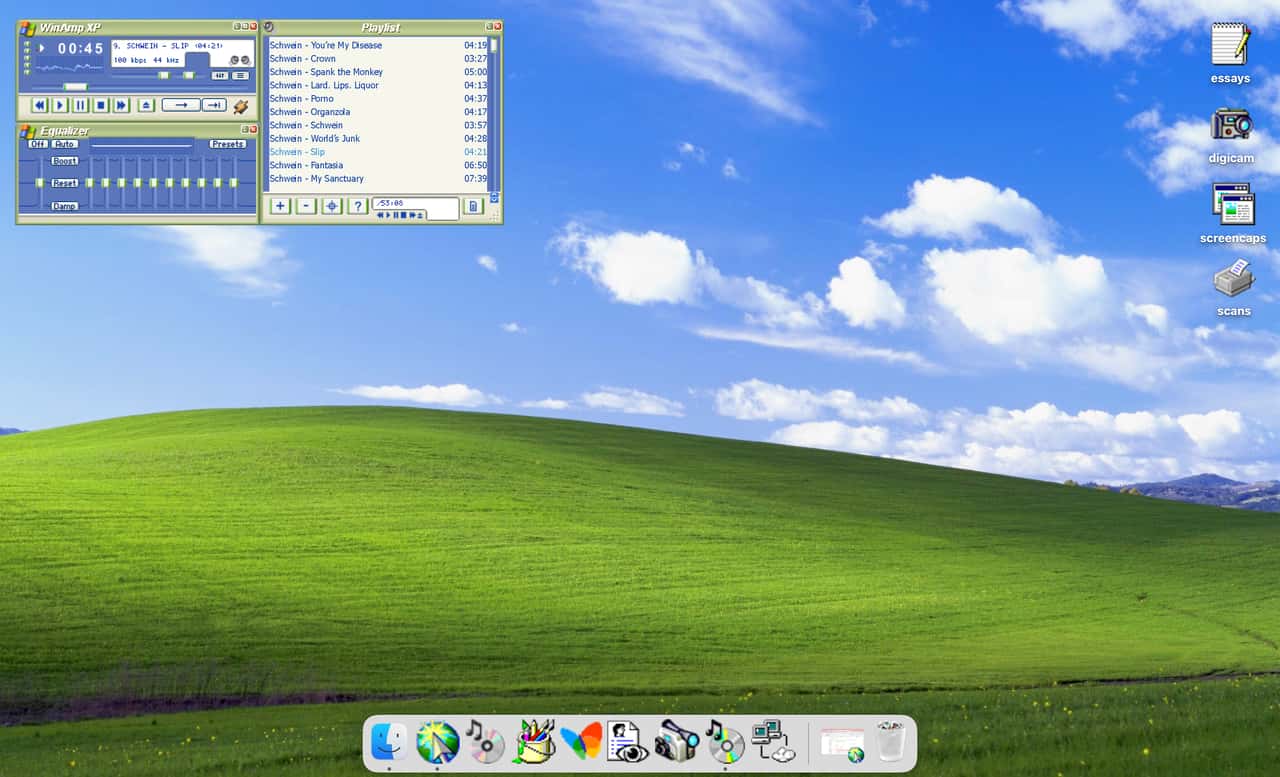Image resolution: width=1280 pixels, height=777 pixels.
Task: Restore the minimized window in the dock
Action: pos(842,744)
